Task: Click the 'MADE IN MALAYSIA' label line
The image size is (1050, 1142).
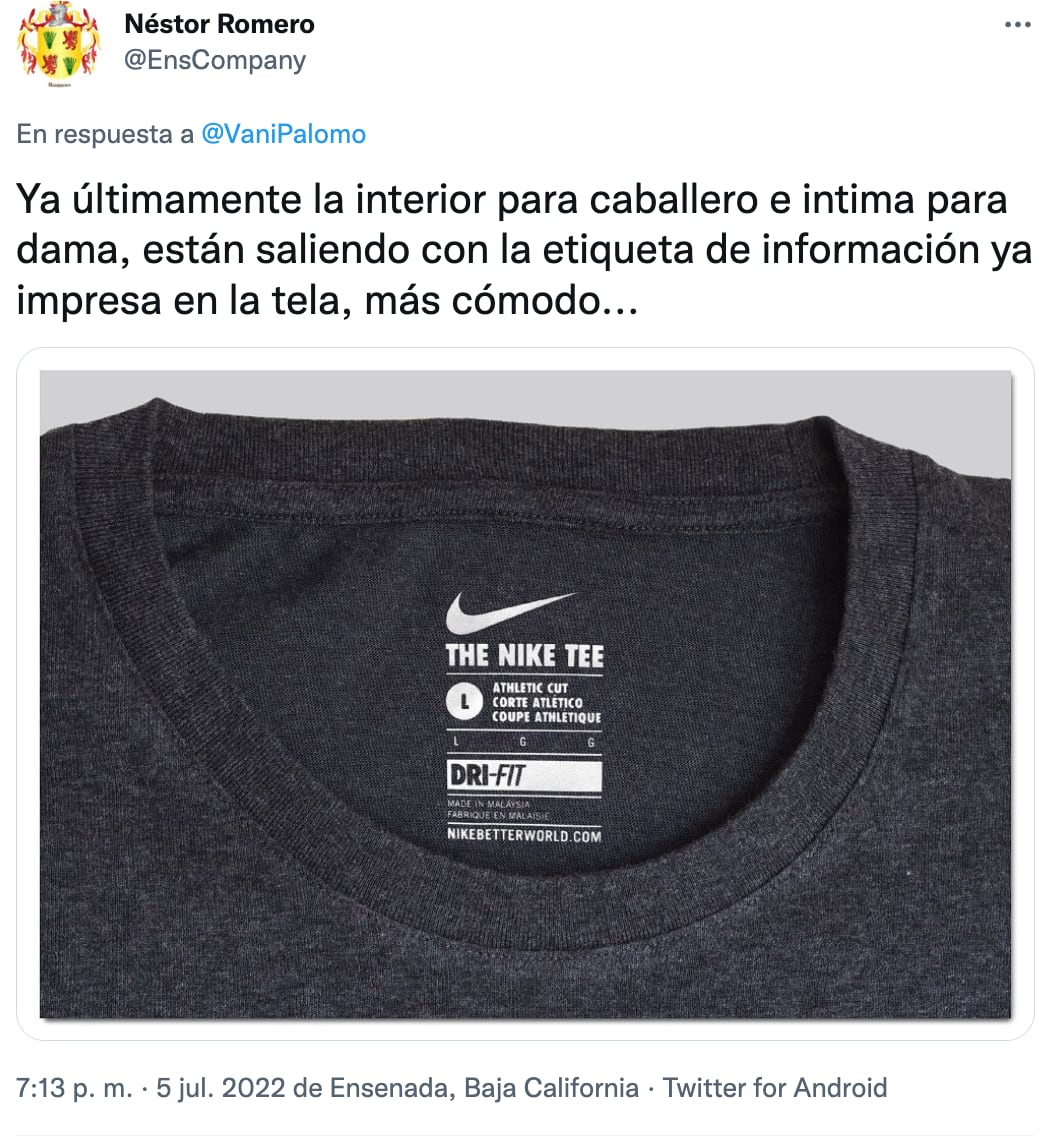Action: point(489,804)
